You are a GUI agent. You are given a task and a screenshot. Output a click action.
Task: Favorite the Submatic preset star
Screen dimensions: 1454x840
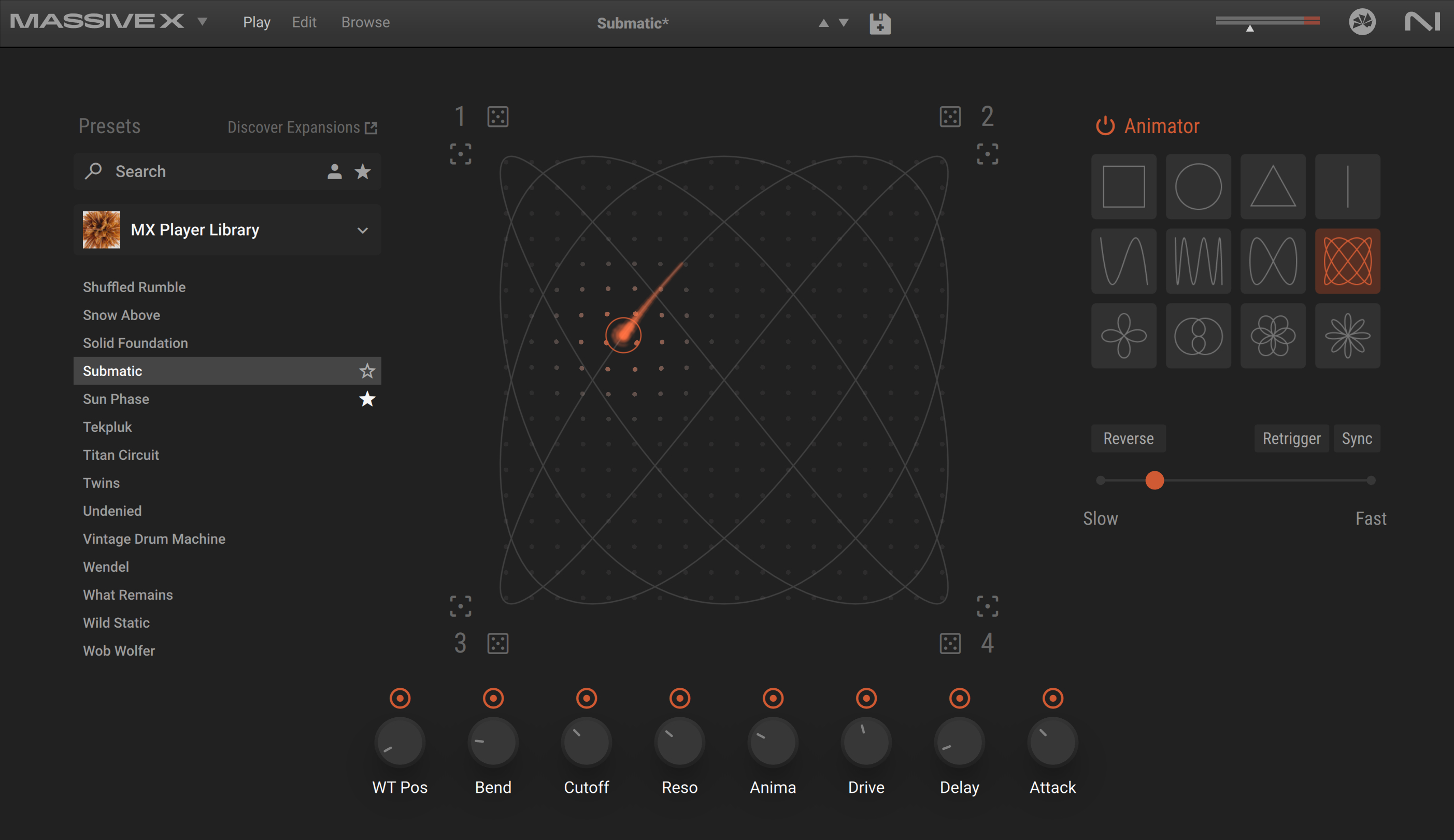[x=367, y=371]
